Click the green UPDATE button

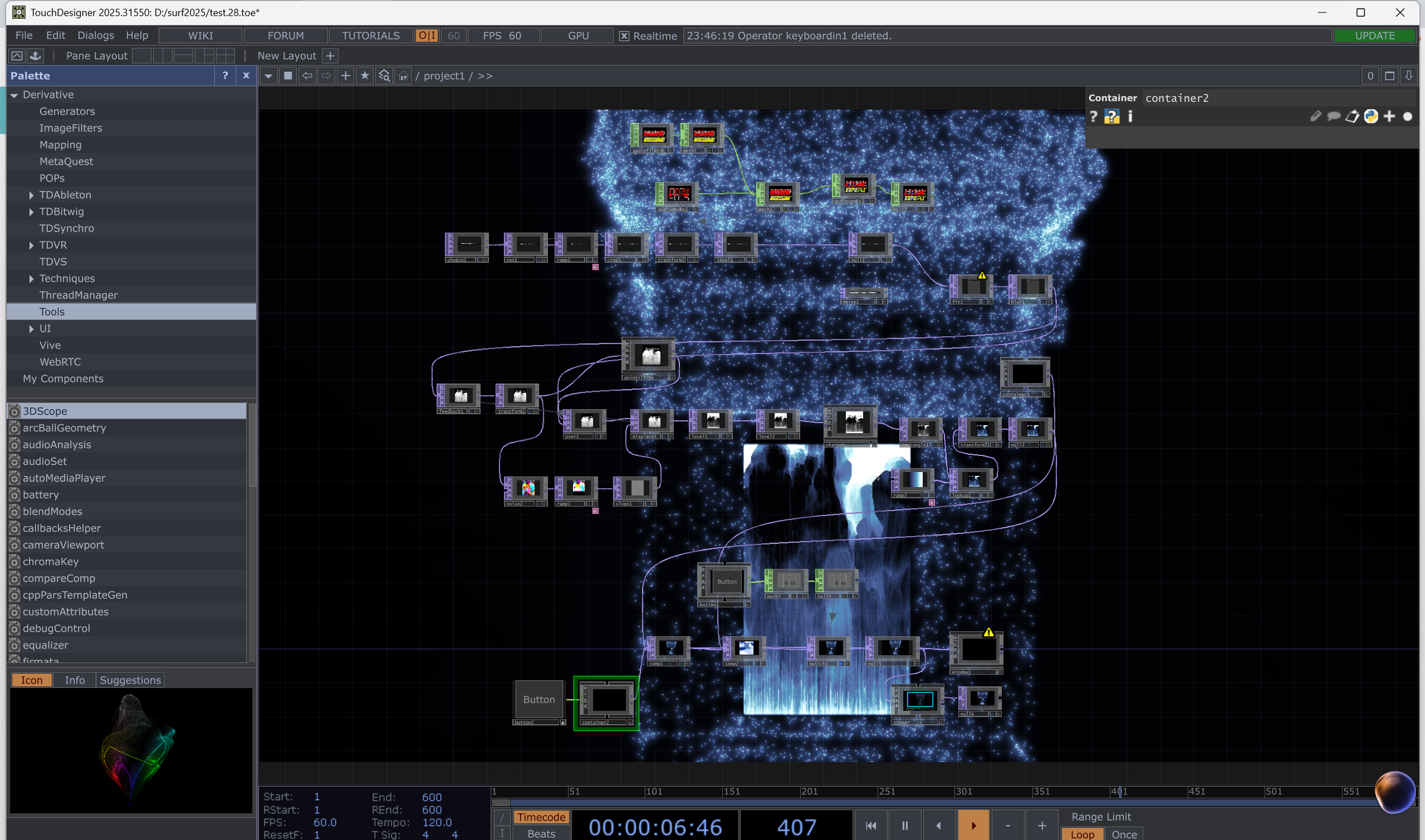(1374, 35)
